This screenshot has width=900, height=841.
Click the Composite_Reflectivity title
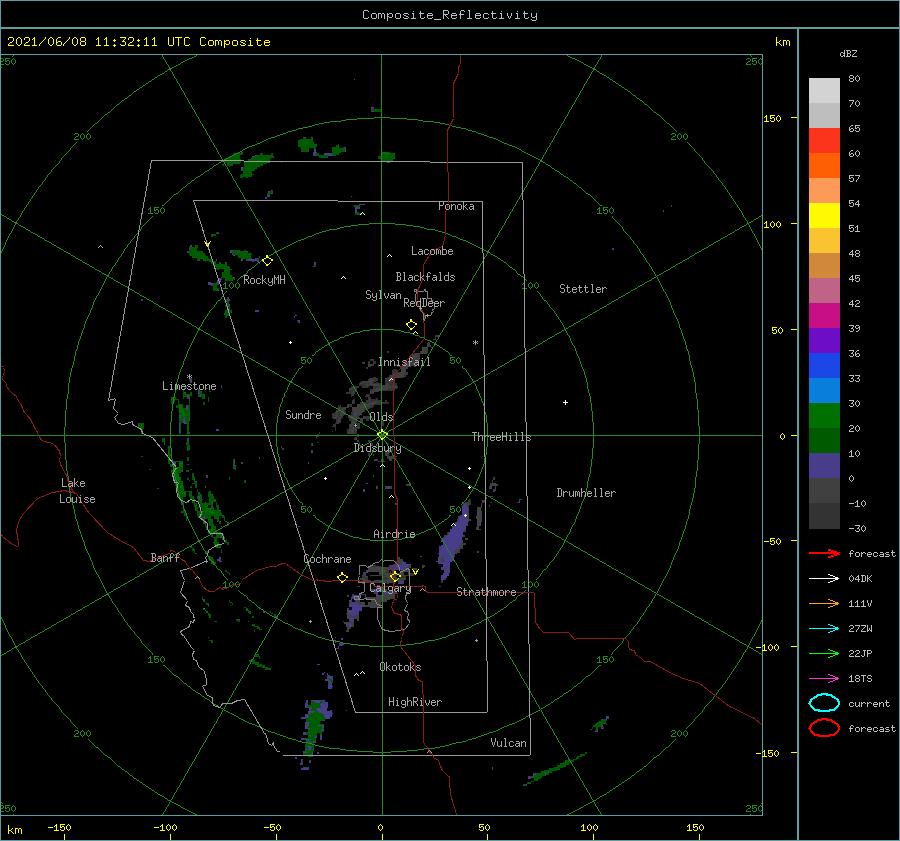450,15
